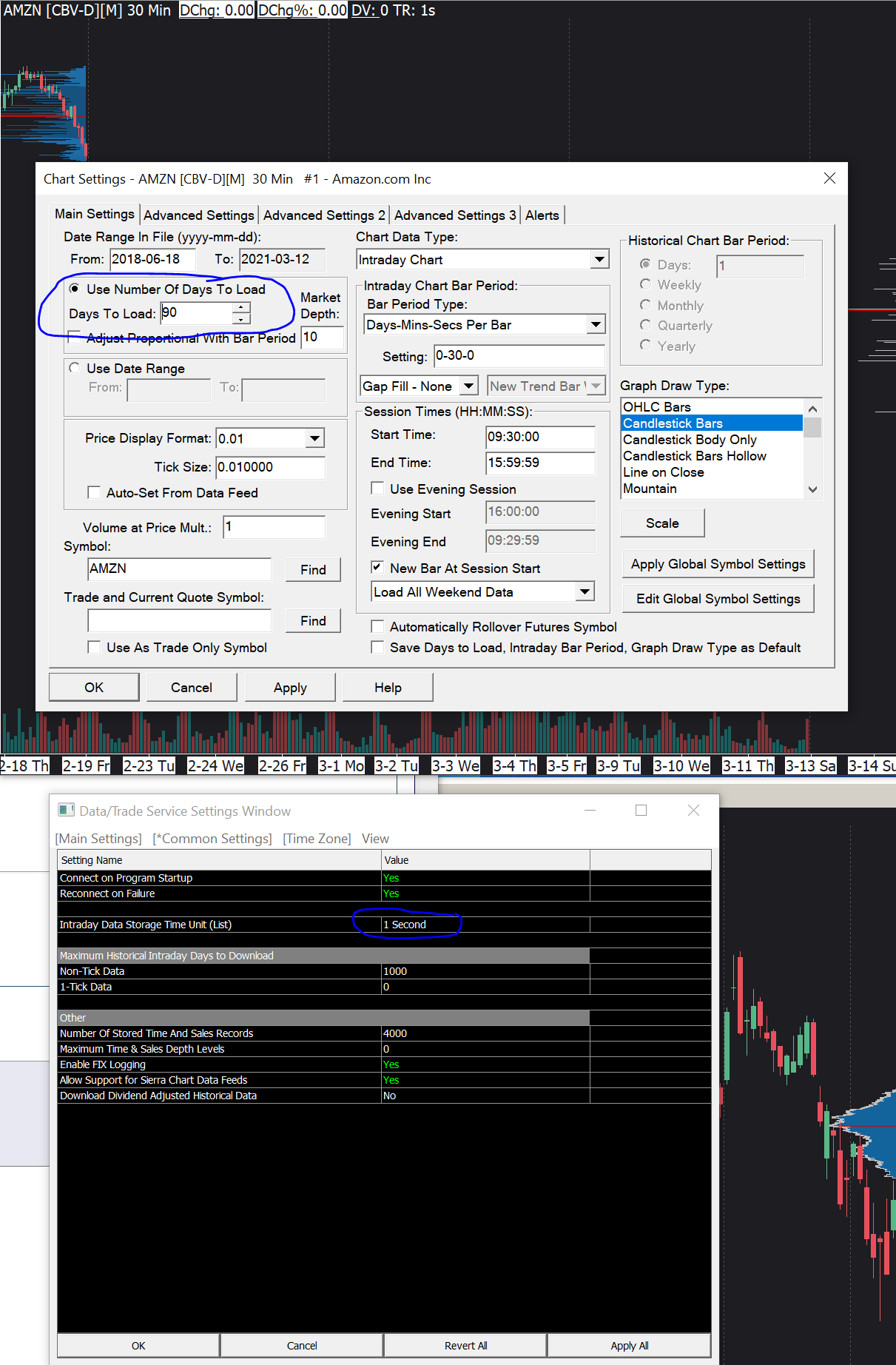Select Use Number Of Days To Load radio
The image size is (896, 1365).
pyautogui.click(x=75, y=289)
